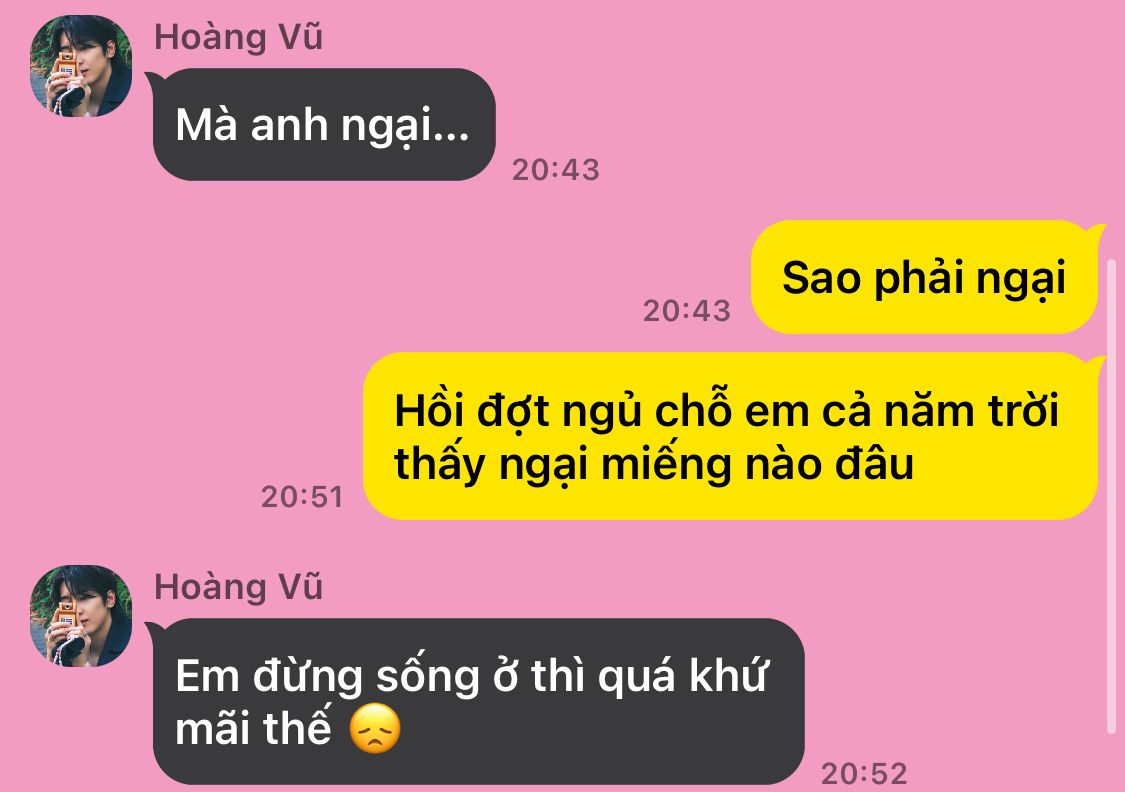Select the yellow "Sao phải ngại" bubble

tap(926, 277)
